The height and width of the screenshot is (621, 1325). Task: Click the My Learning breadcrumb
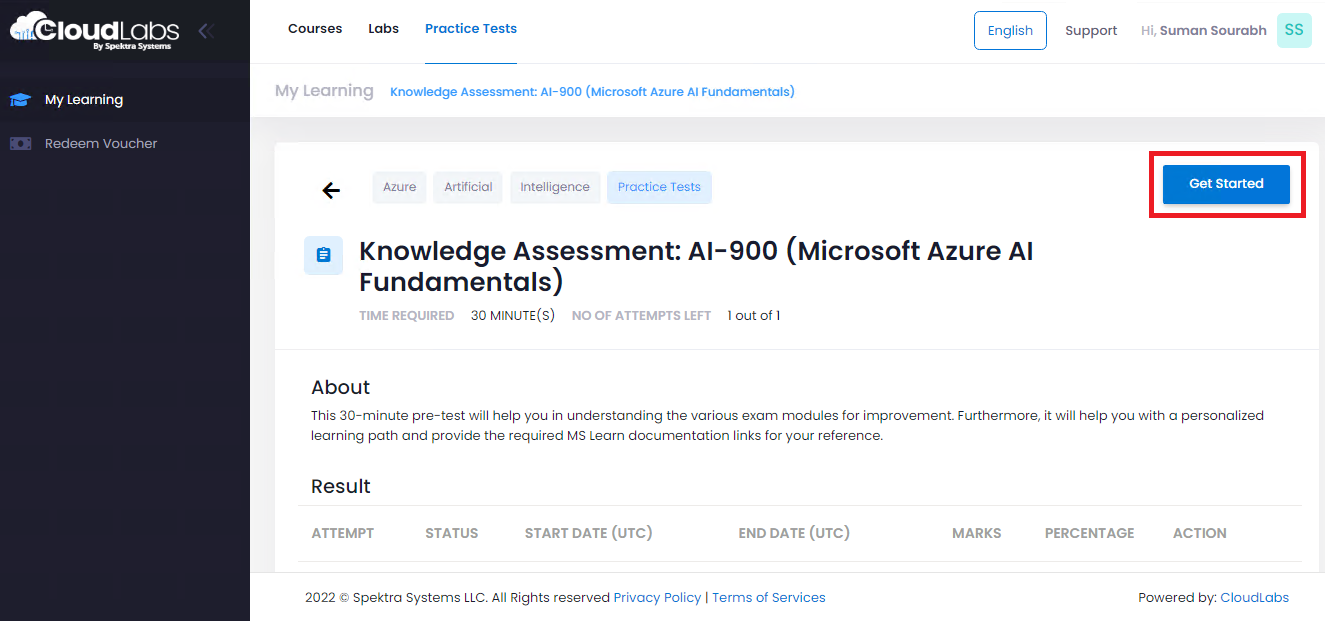click(324, 91)
